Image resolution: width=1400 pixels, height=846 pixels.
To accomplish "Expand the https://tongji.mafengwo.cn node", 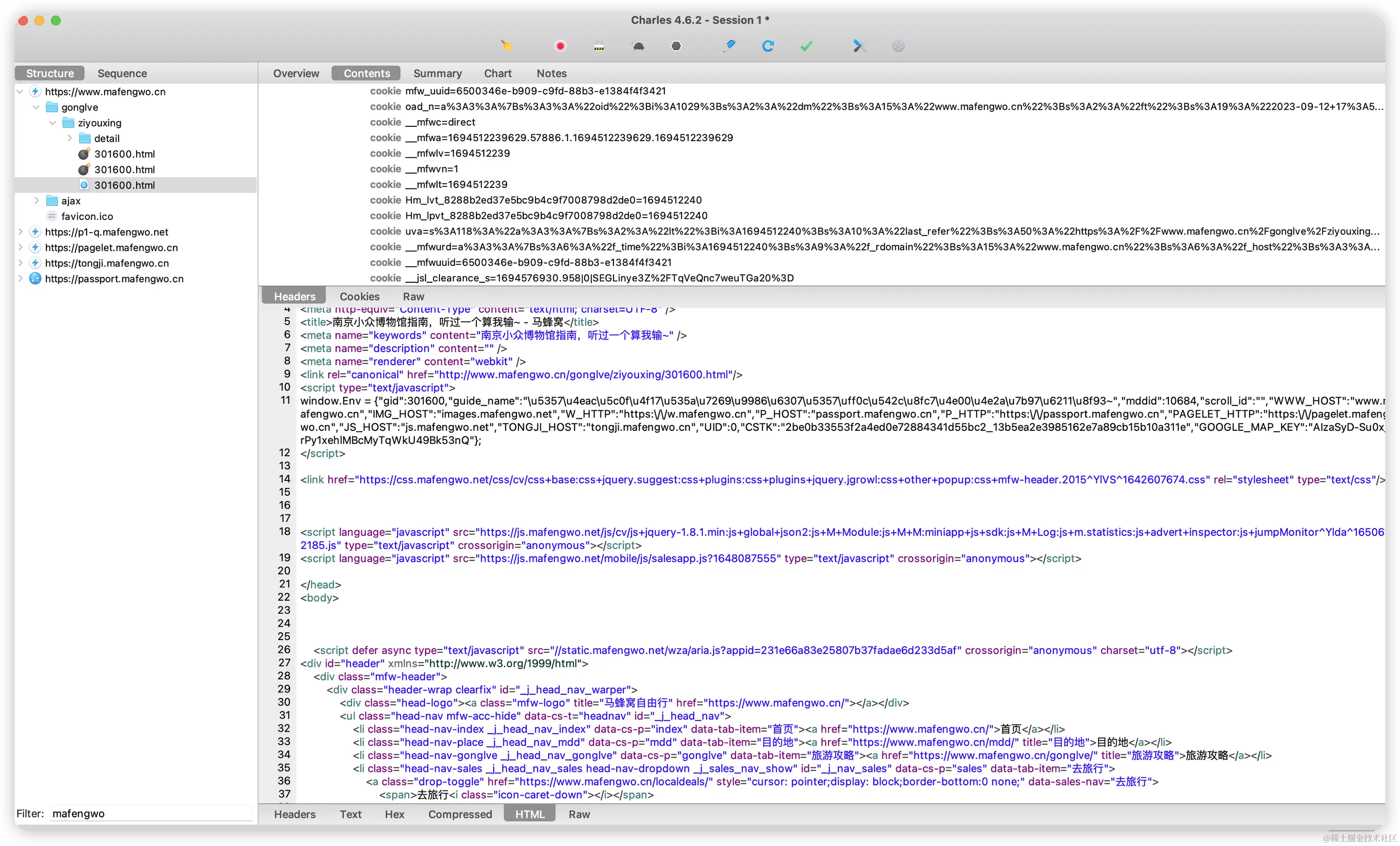I will (20, 263).
